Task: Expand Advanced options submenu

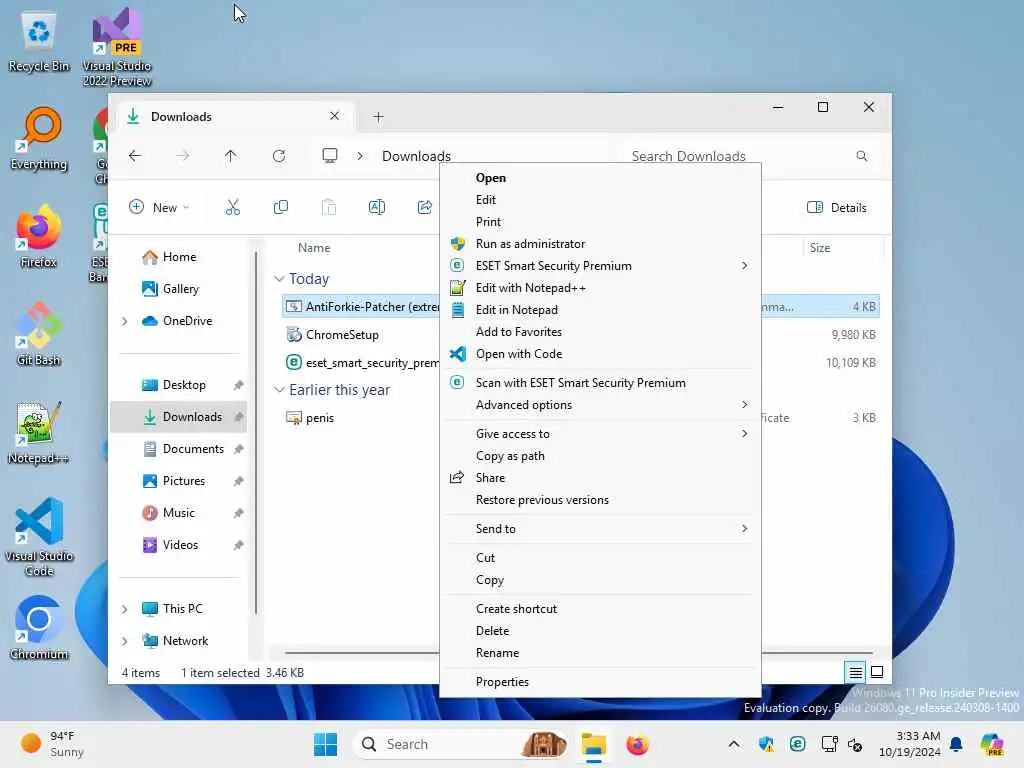Action: tap(600, 405)
